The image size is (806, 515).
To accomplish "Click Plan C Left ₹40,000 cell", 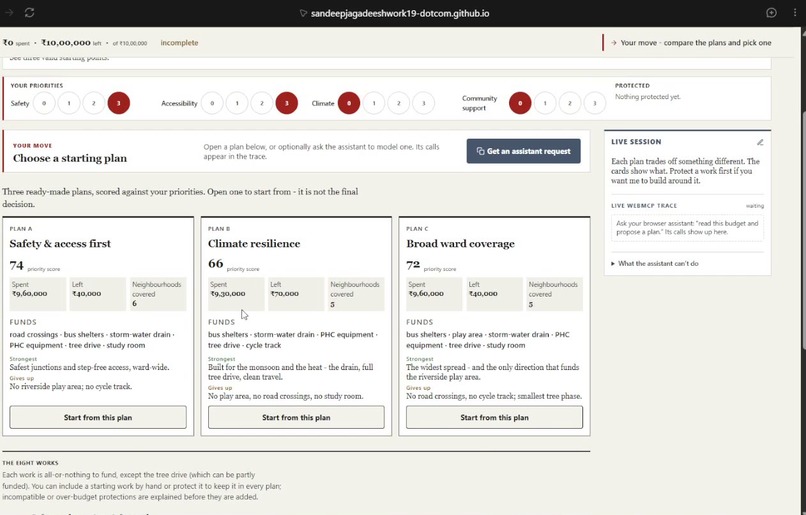I will point(494,294).
